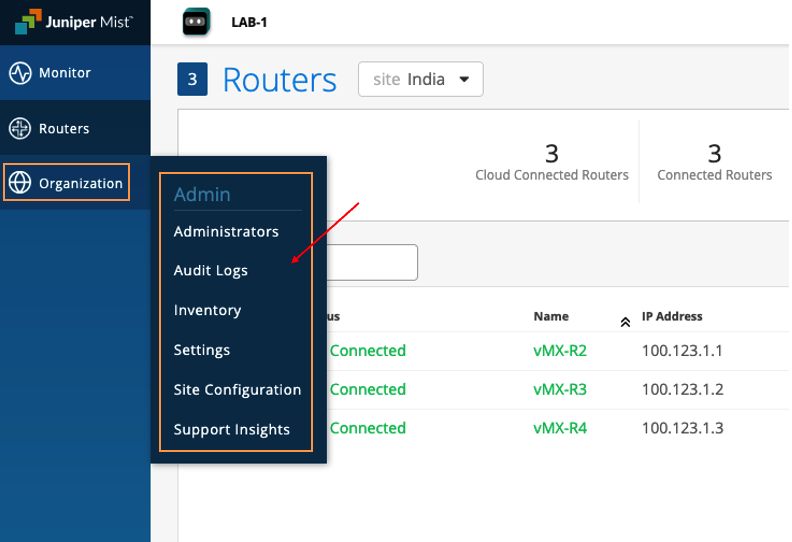Select Support Insights menu entry
Viewport: 792px width, 542px height.
[232, 429]
